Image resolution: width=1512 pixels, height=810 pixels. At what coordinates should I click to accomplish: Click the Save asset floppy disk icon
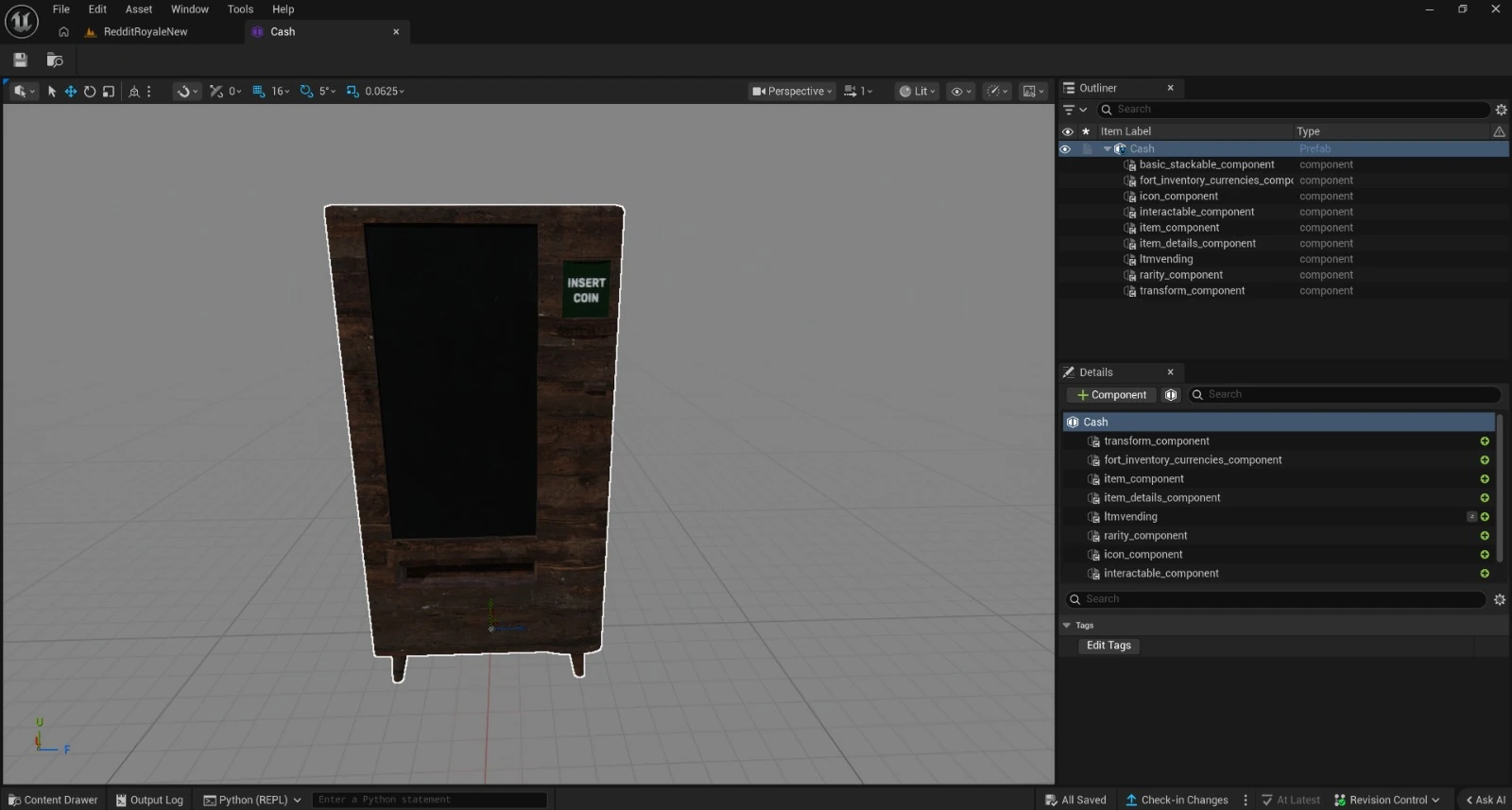pos(20,60)
